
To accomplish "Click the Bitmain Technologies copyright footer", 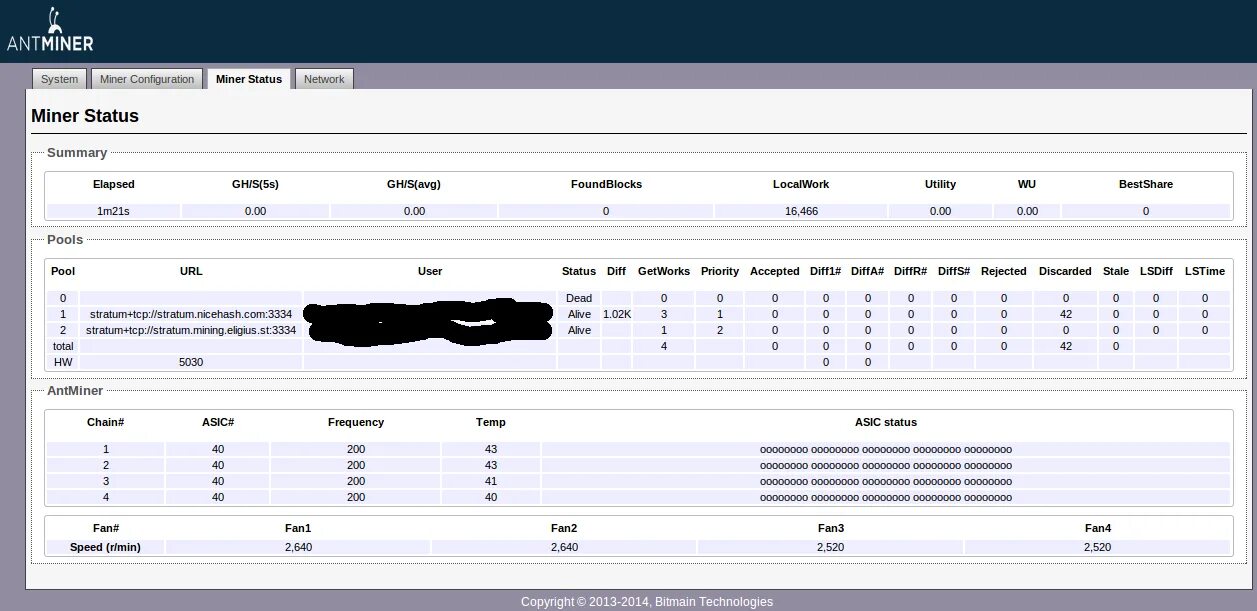I will tap(647, 602).
